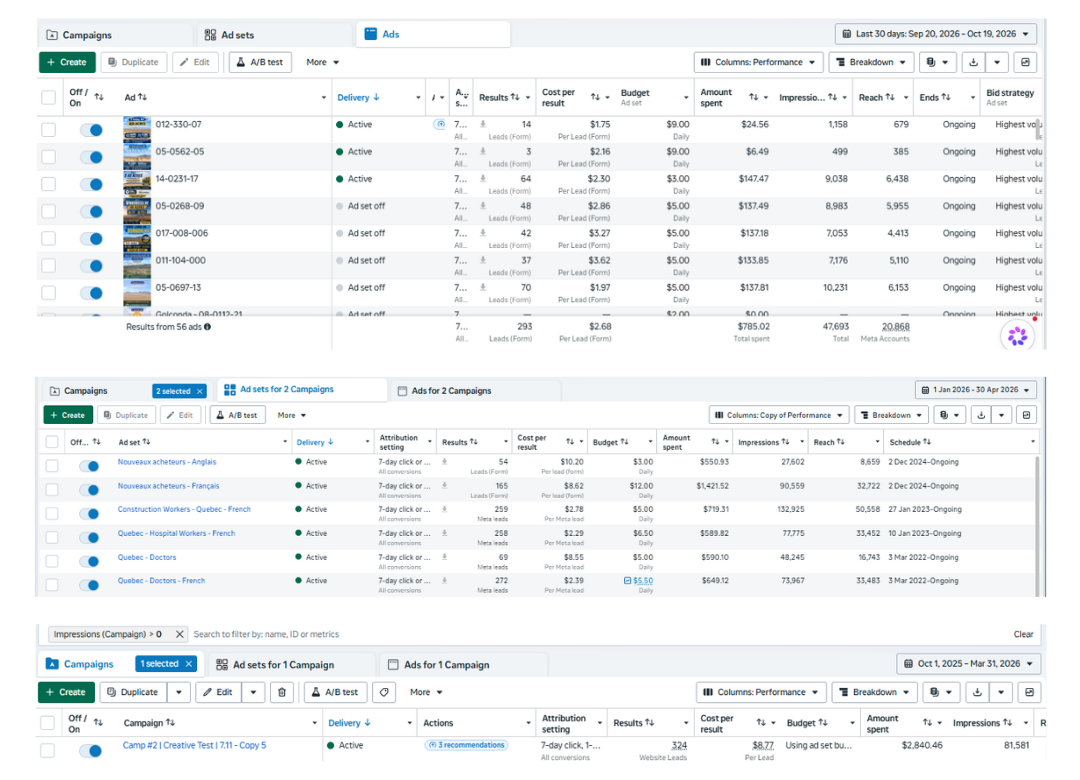Click the 3 recommendations badge

pos(466,745)
